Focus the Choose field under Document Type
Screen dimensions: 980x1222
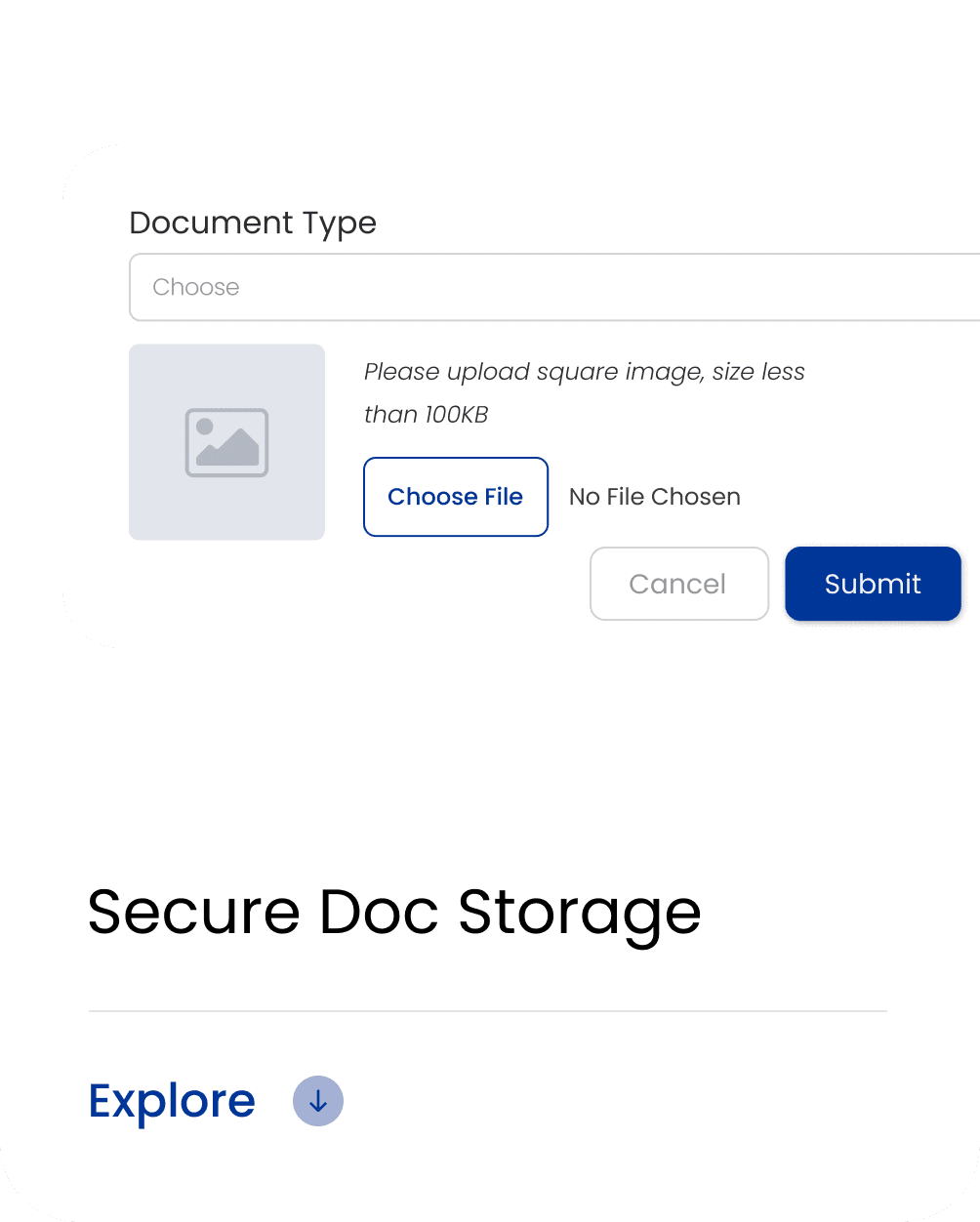554,287
